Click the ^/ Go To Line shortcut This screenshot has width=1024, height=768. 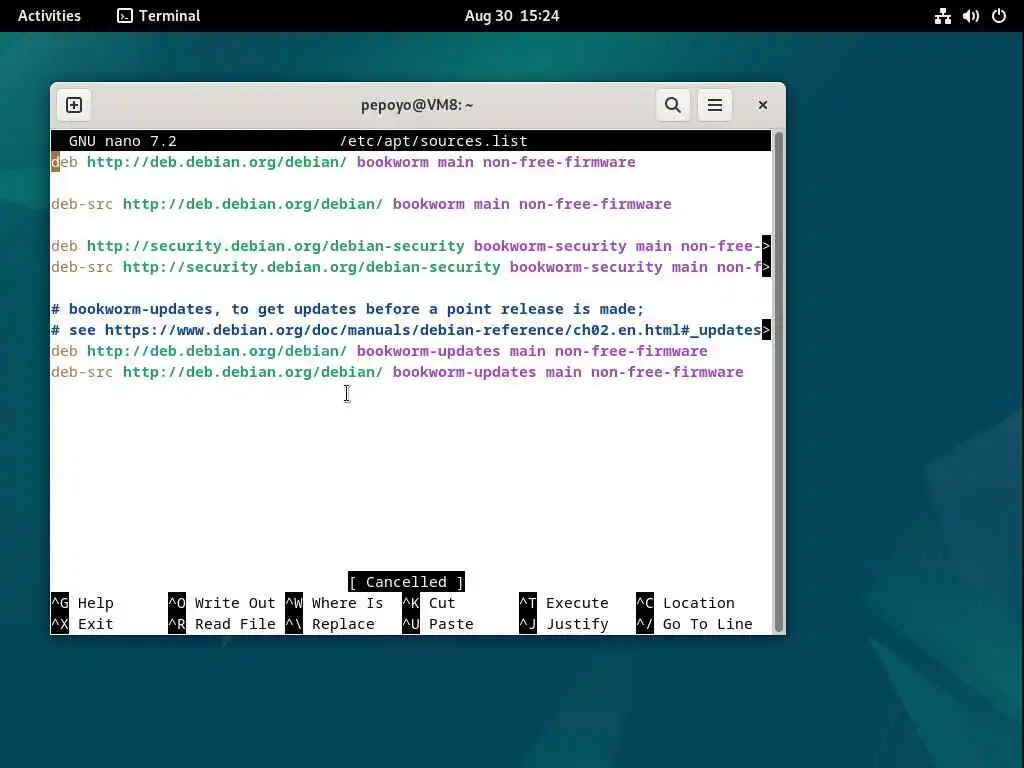695,624
